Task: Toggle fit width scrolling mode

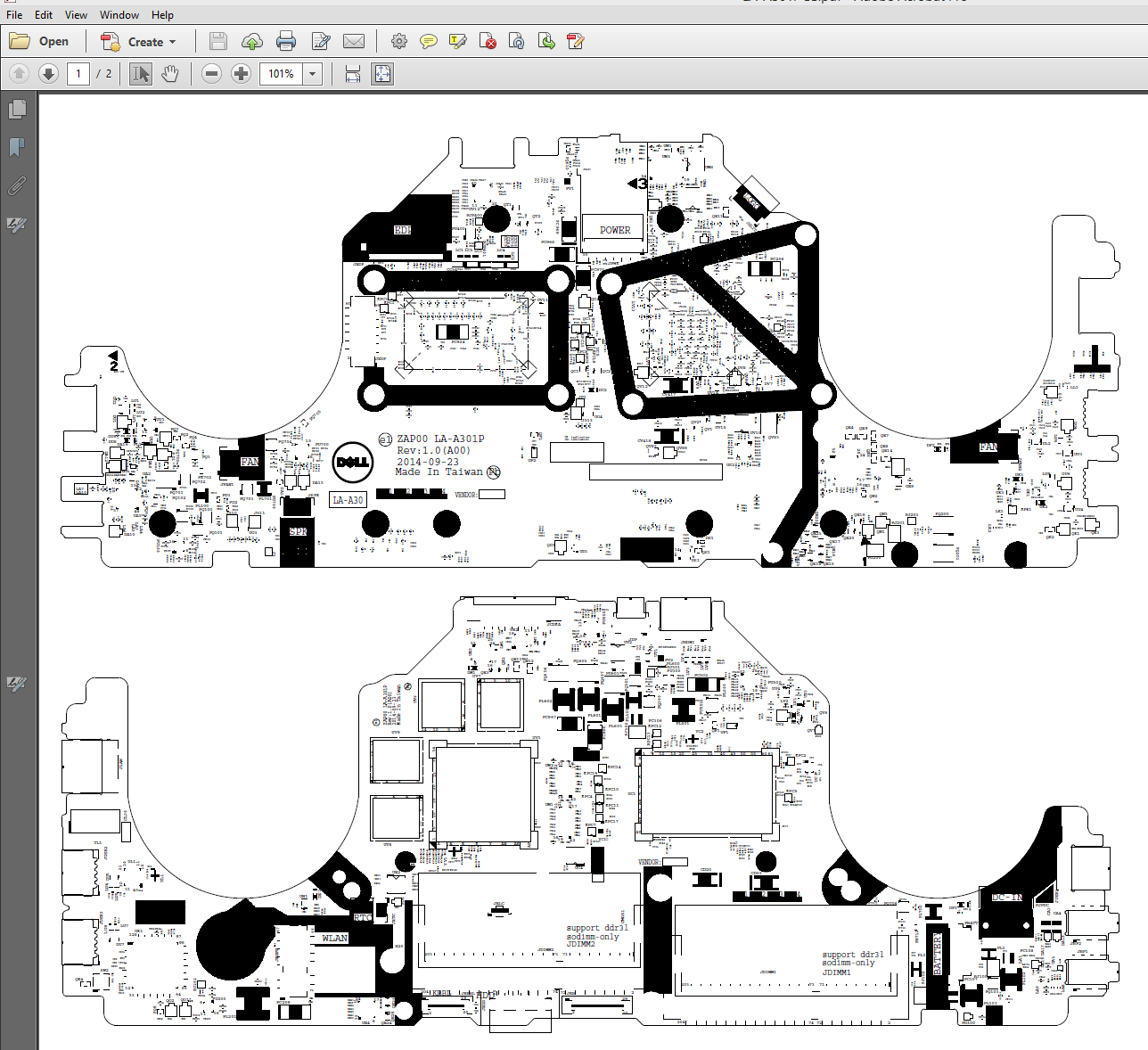Action: click(353, 74)
